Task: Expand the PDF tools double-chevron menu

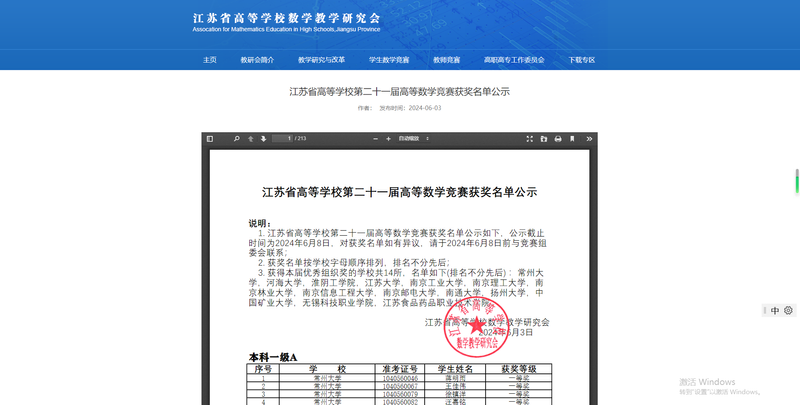Action: [x=586, y=138]
